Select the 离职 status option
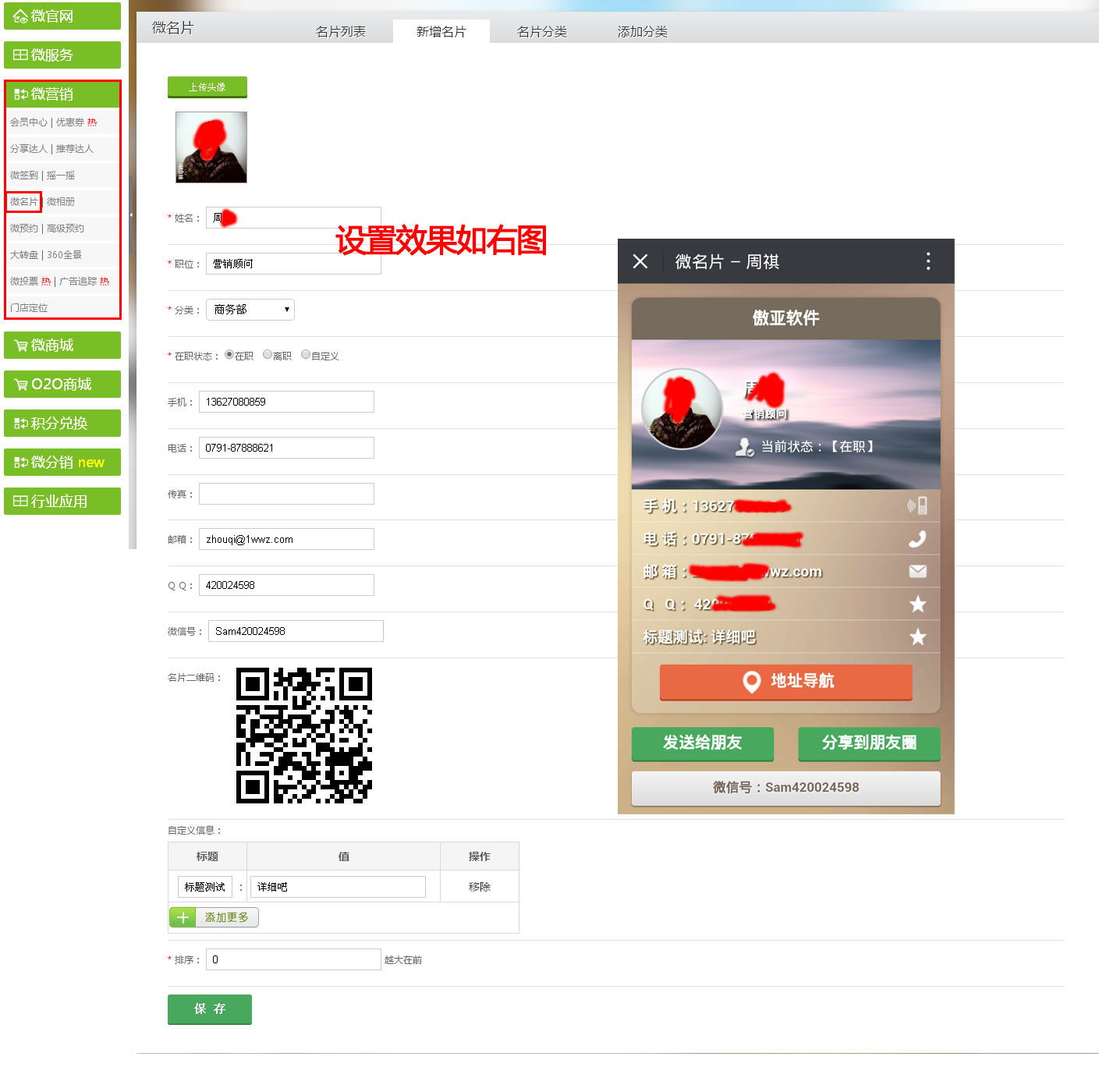 pyautogui.click(x=268, y=355)
